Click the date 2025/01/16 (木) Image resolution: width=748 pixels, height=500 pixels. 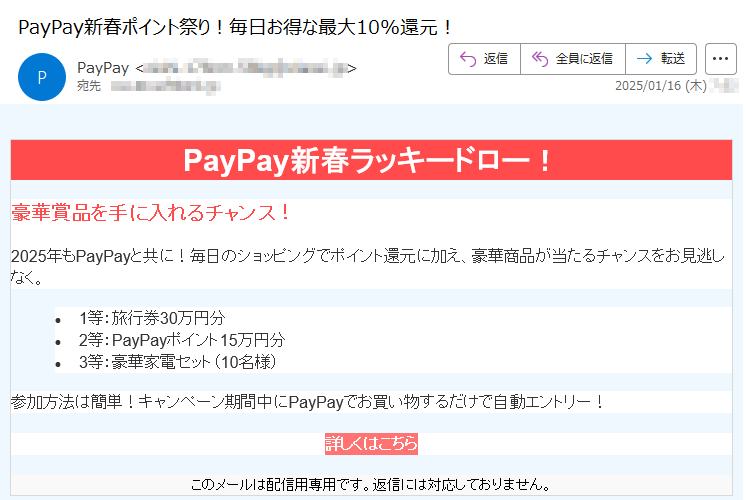661,86
